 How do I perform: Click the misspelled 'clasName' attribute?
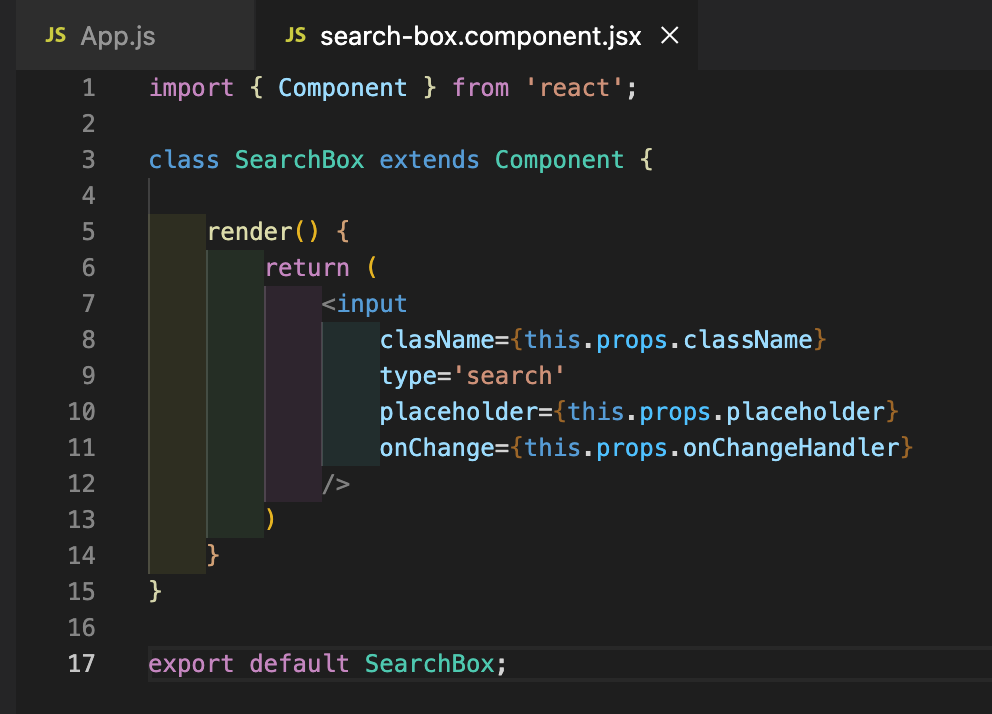pos(437,340)
